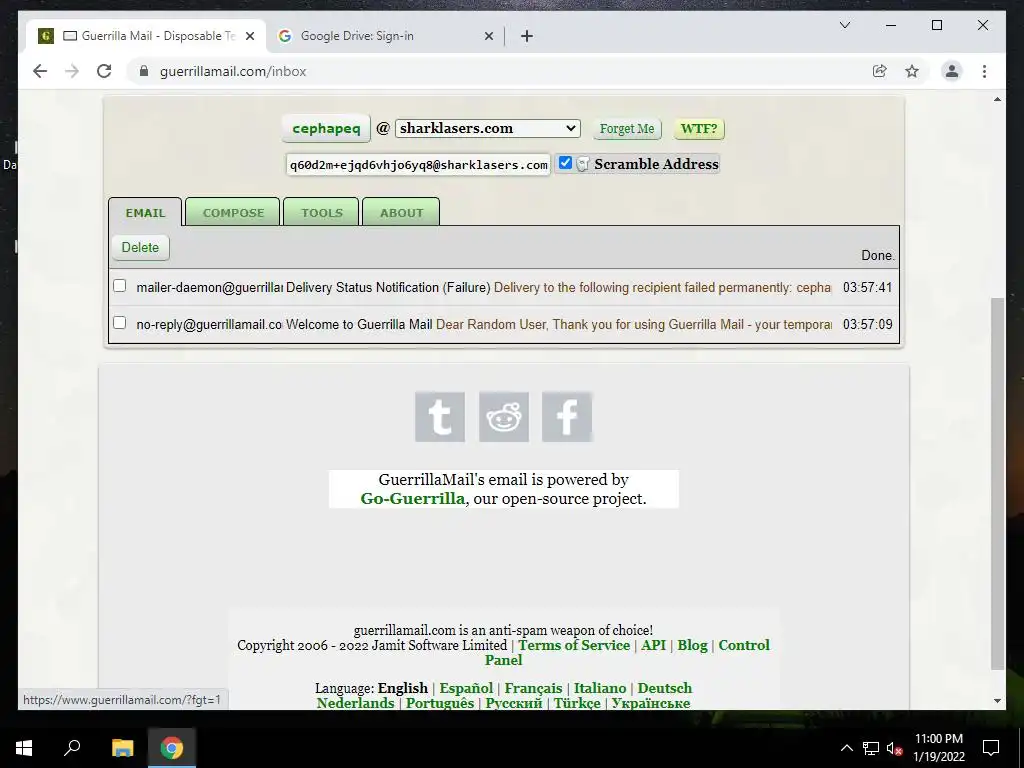Open Windows taskbar search
Viewport: 1024px width, 768px height.
(72, 748)
